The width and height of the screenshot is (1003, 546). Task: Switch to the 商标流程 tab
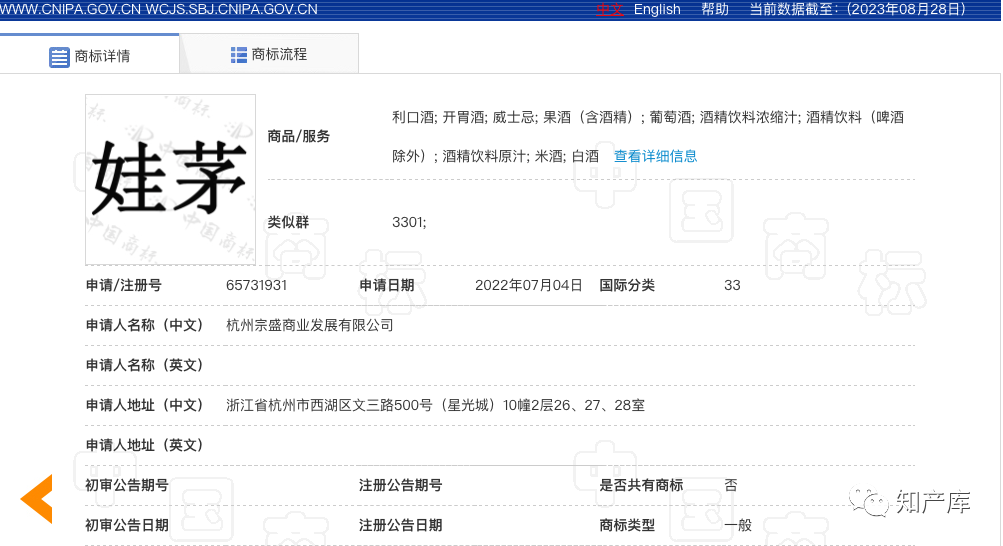coord(269,55)
